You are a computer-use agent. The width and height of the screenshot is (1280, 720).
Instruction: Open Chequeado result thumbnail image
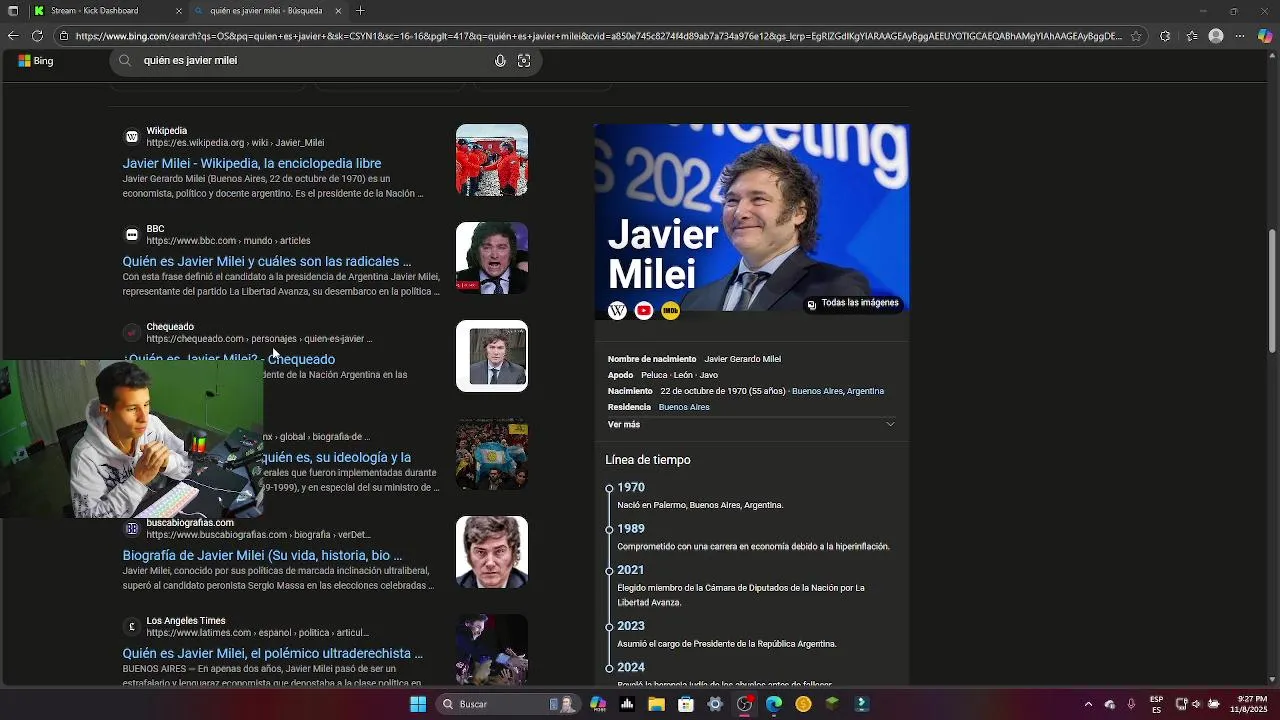click(492, 356)
